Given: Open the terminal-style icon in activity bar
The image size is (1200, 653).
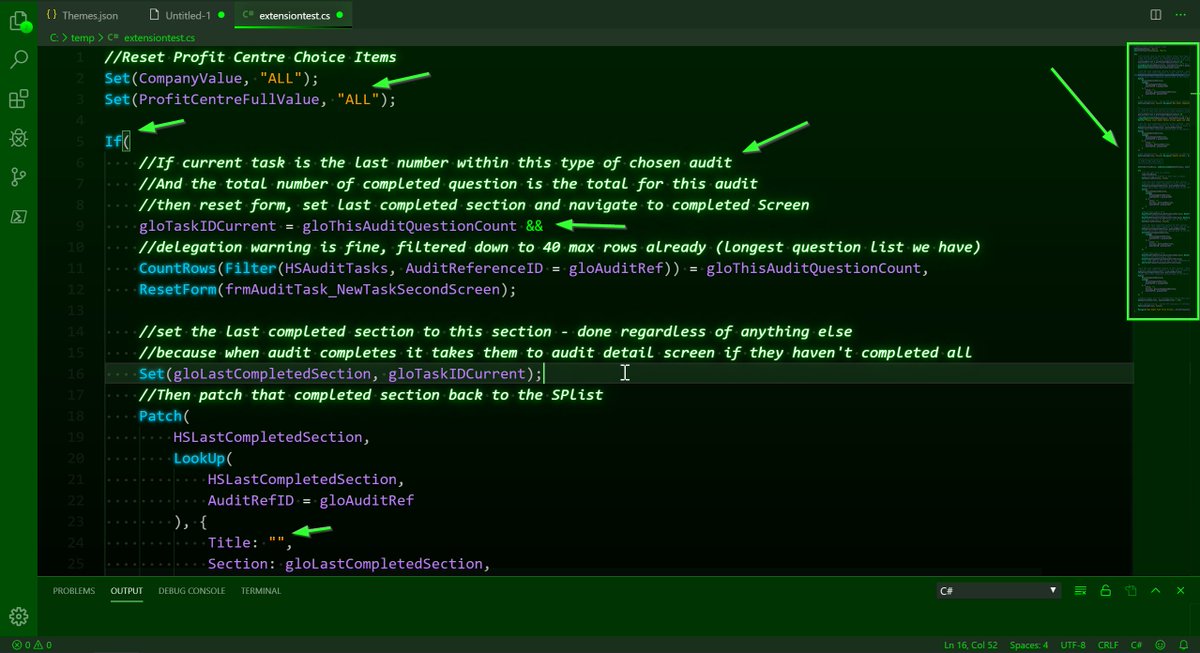Looking at the screenshot, I should pos(18,216).
